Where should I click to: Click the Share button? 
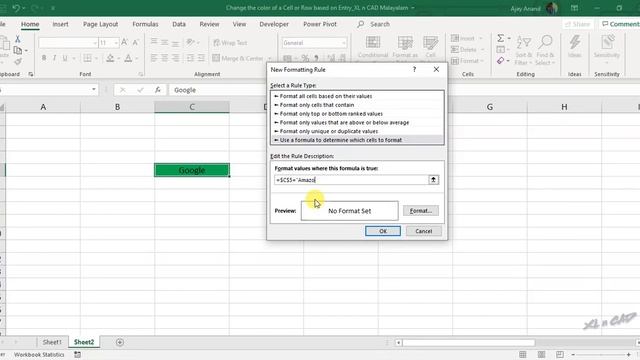(x=578, y=24)
